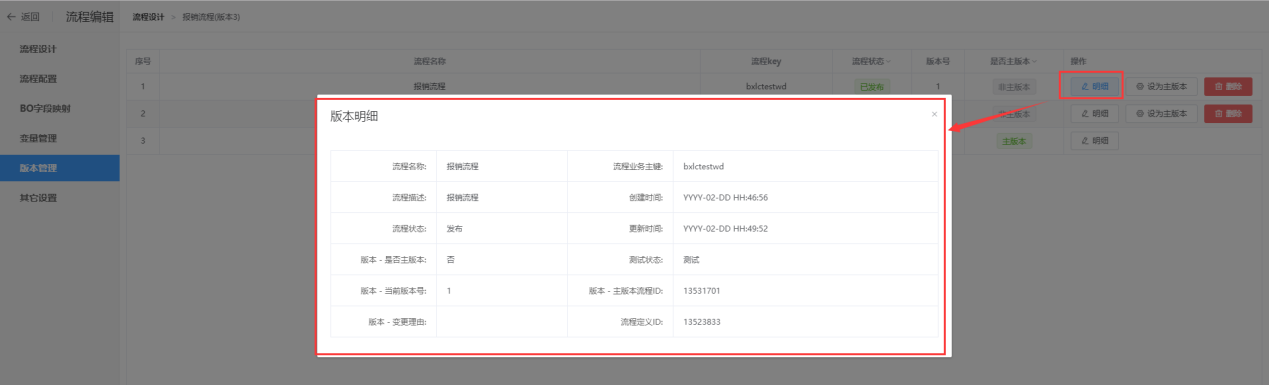Image resolution: width=1269 pixels, height=385 pixels.
Task: Delete row 2 with red 删除 button
Action: click(1228, 114)
